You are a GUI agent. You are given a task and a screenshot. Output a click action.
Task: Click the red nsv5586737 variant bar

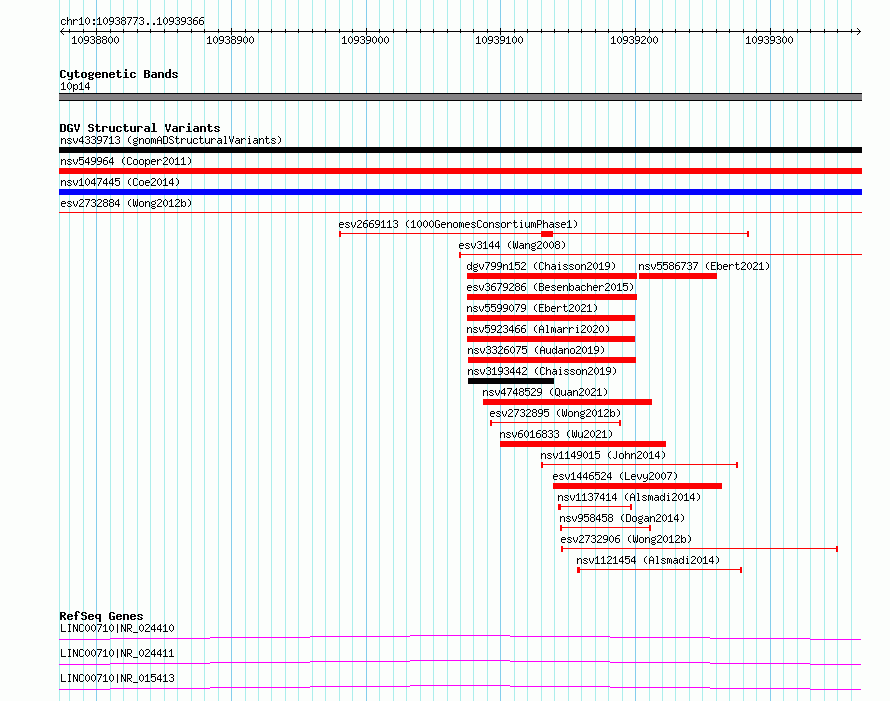pyautogui.click(x=678, y=276)
